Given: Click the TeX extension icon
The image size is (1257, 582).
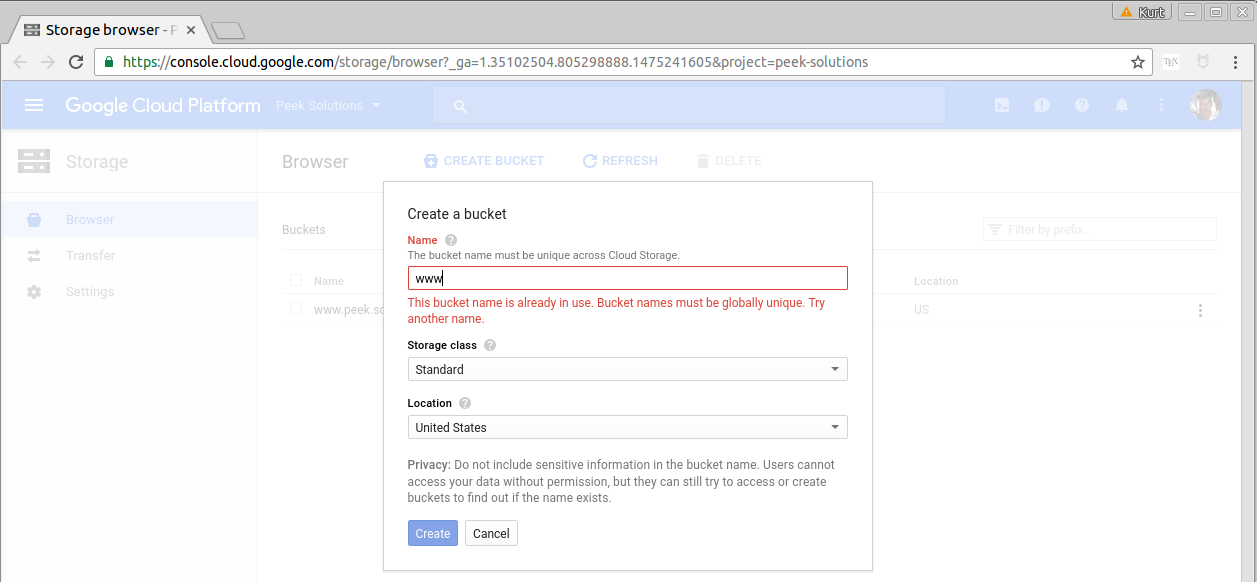Looking at the screenshot, I should pyautogui.click(x=1171, y=62).
